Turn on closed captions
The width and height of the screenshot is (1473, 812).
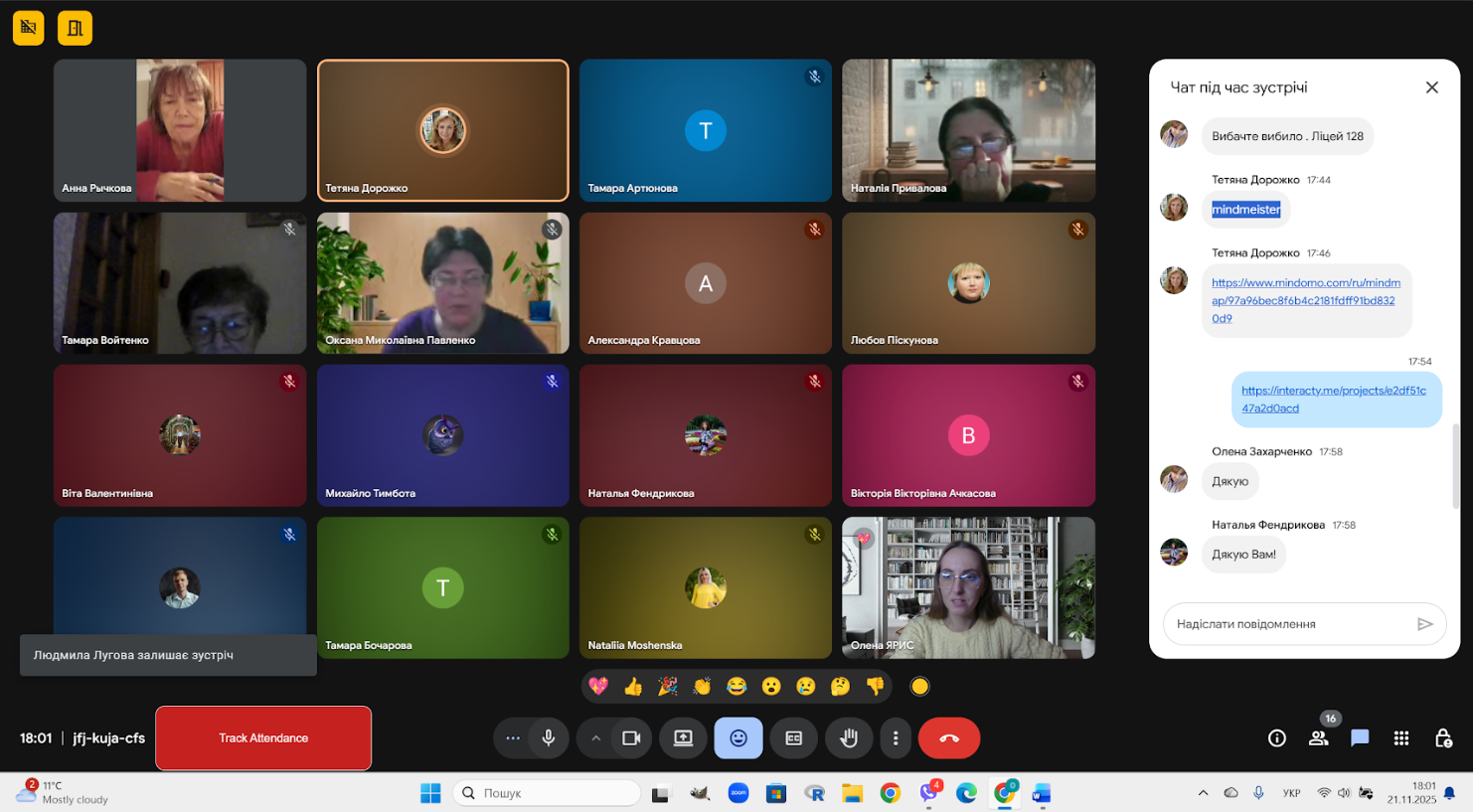pyautogui.click(x=793, y=738)
